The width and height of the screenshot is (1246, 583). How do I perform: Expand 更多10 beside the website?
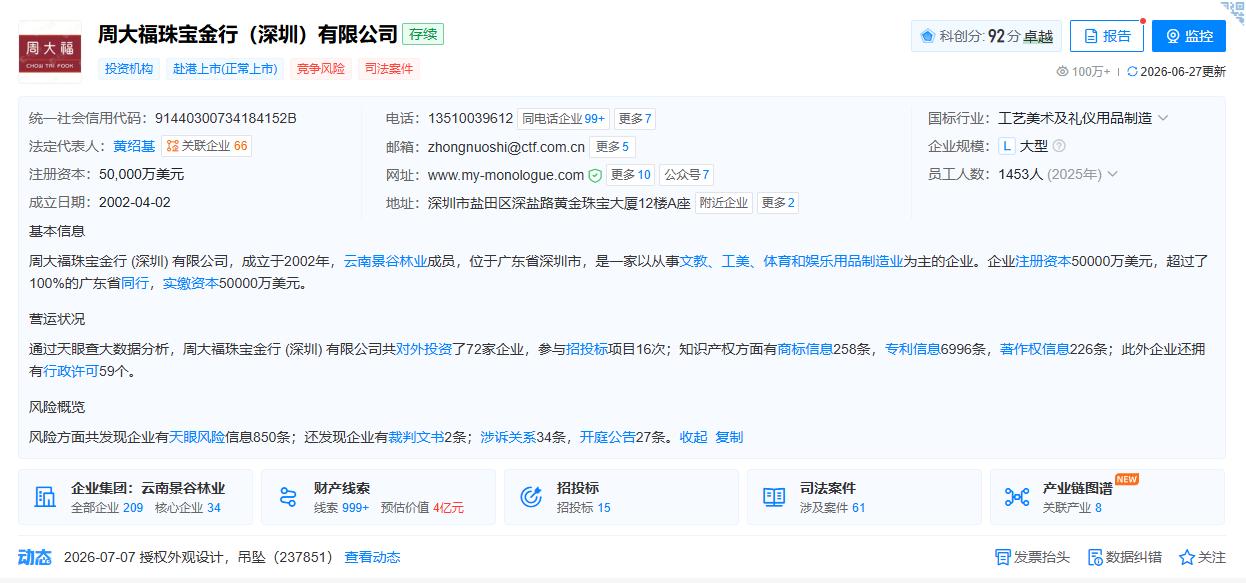(630, 175)
